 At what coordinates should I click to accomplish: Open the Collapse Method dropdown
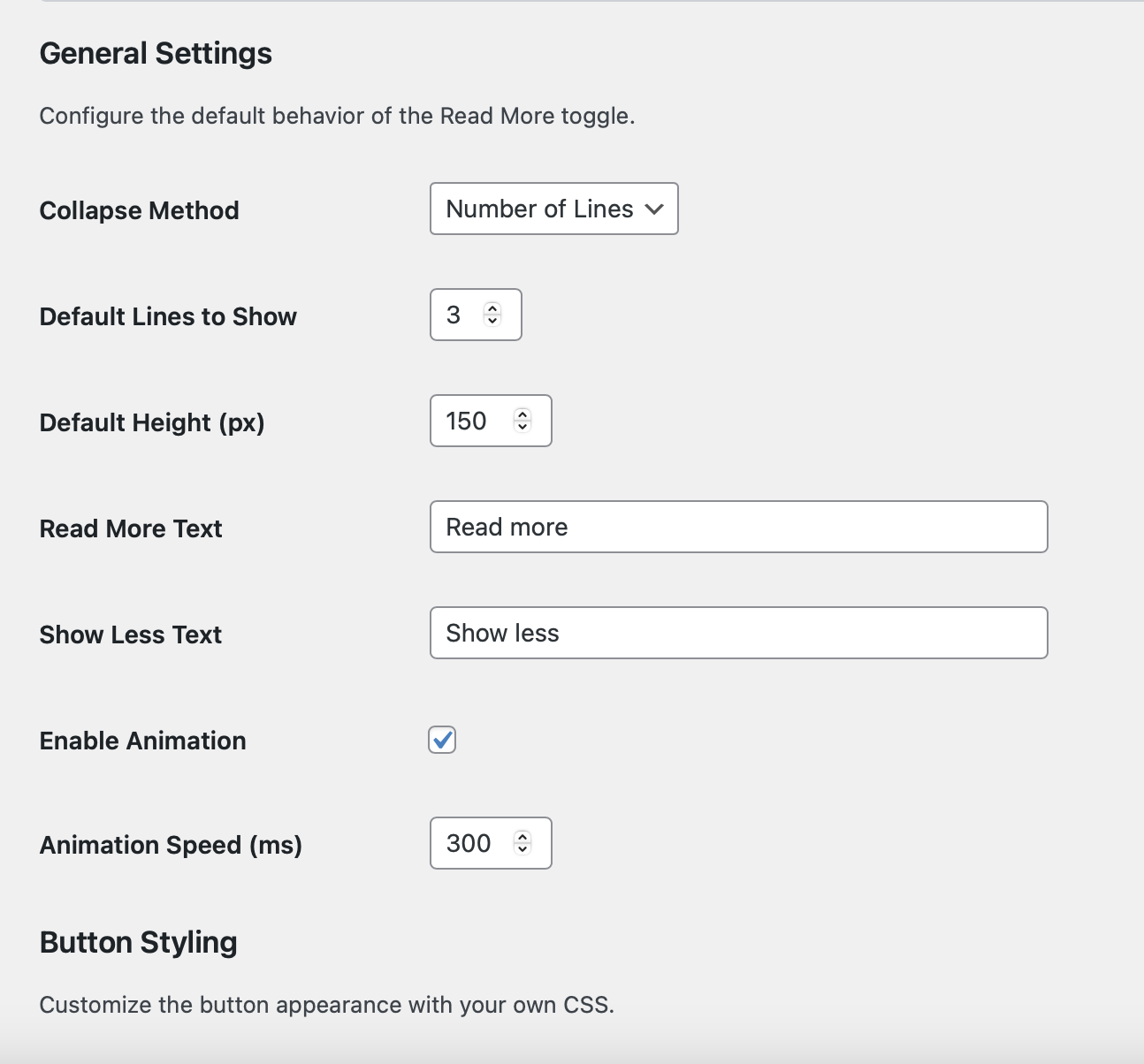point(553,209)
